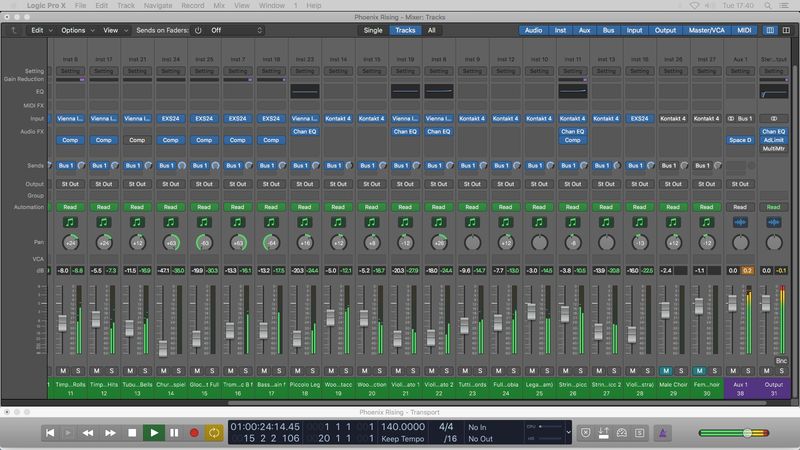800x450 pixels.
Task: Open the AdLimit plugin on Output channel
Action: [x=773, y=140]
